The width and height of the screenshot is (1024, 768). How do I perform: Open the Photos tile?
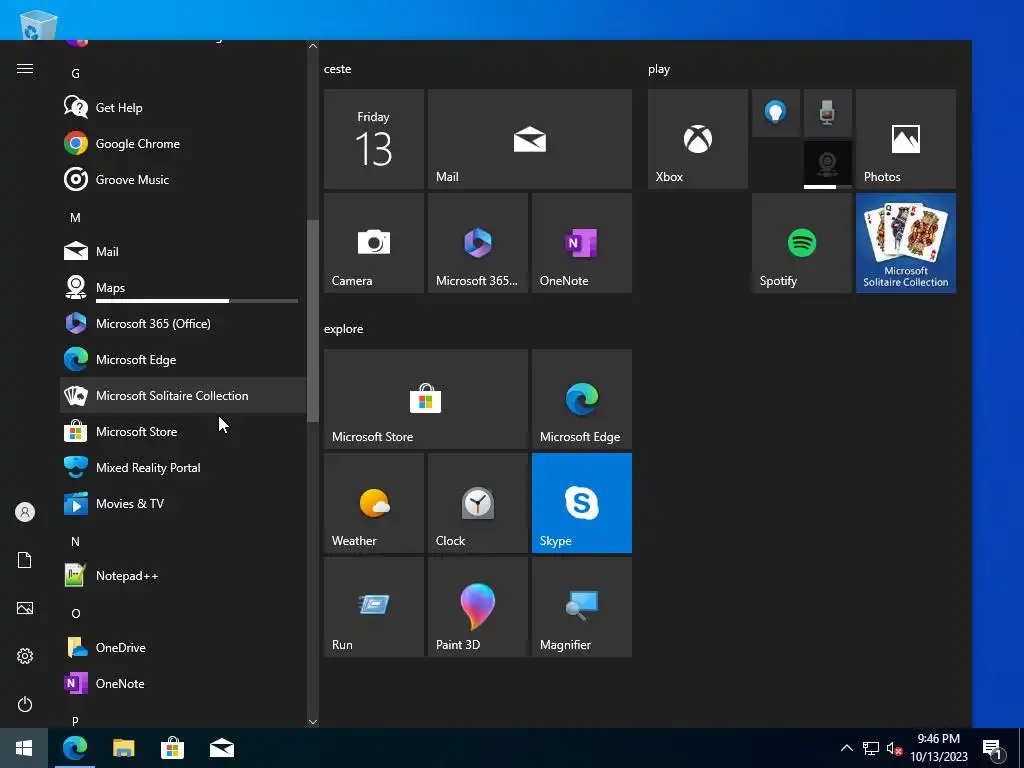click(906, 139)
